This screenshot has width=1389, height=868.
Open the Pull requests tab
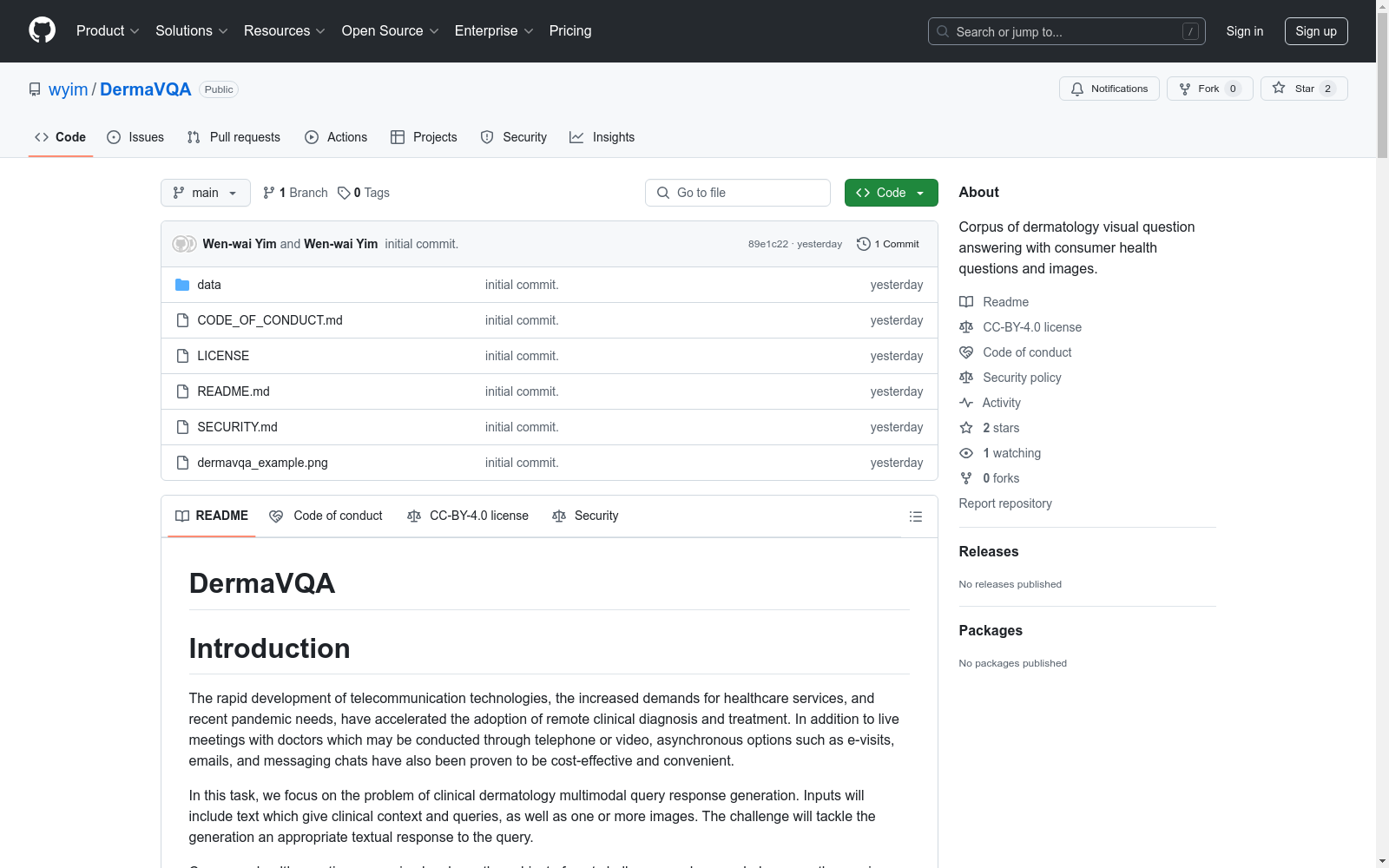point(234,137)
